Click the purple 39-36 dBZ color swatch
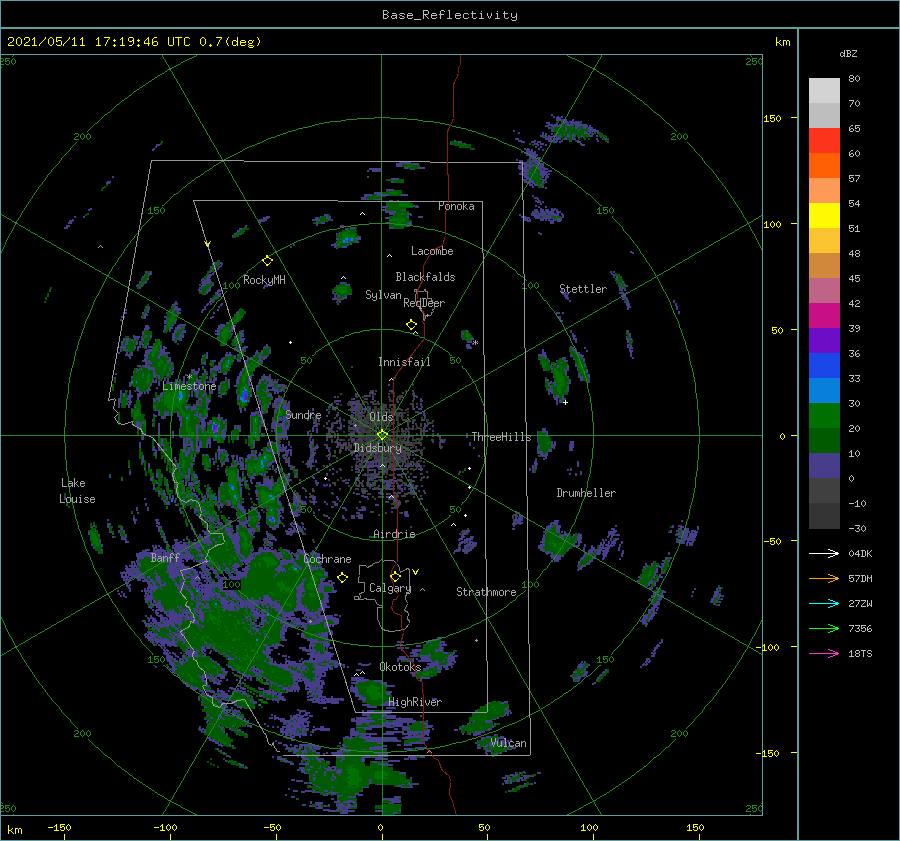Screen dimensions: 900x841 (824, 341)
